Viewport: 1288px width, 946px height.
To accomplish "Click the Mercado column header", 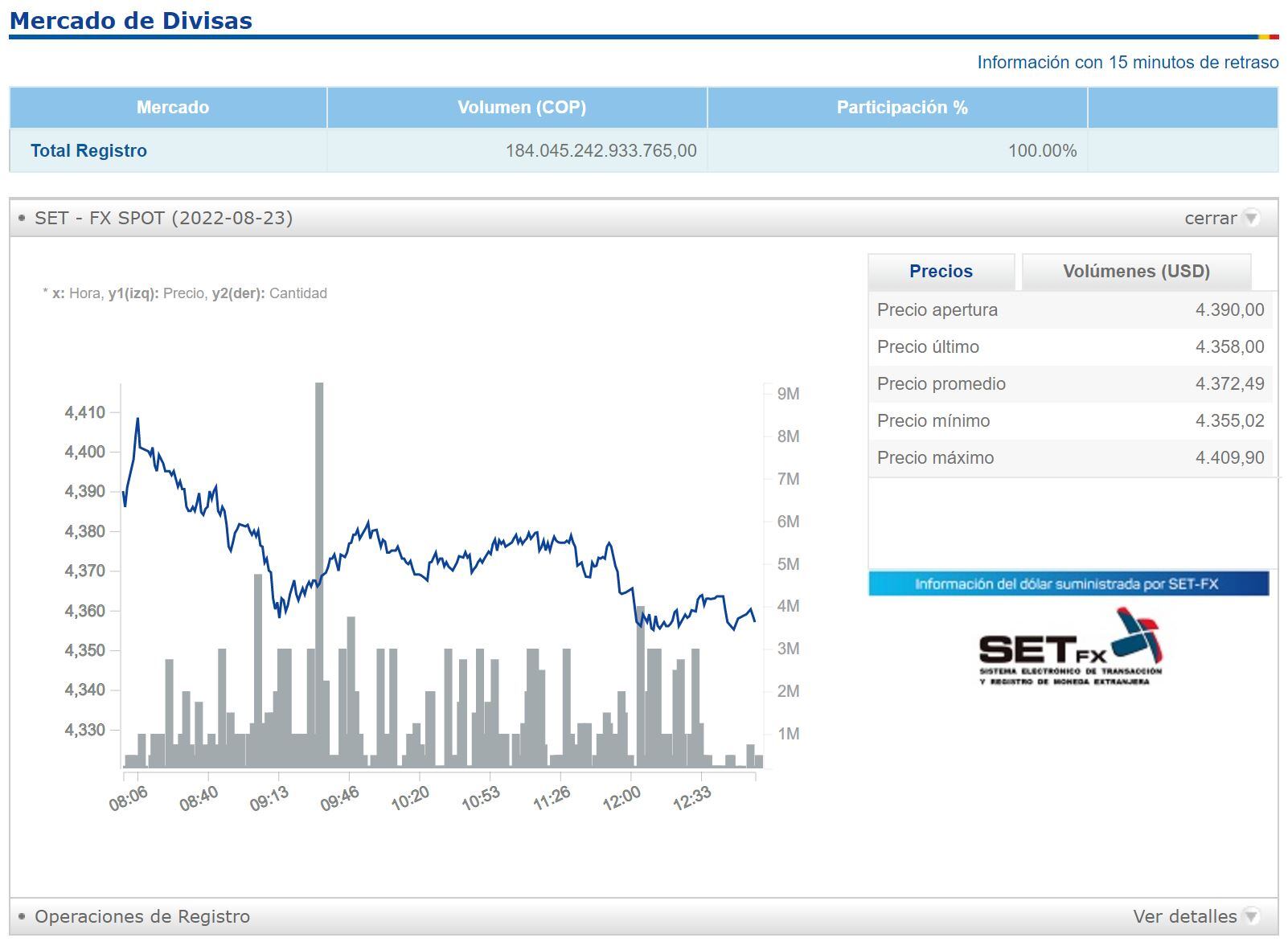I will (172, 108).
